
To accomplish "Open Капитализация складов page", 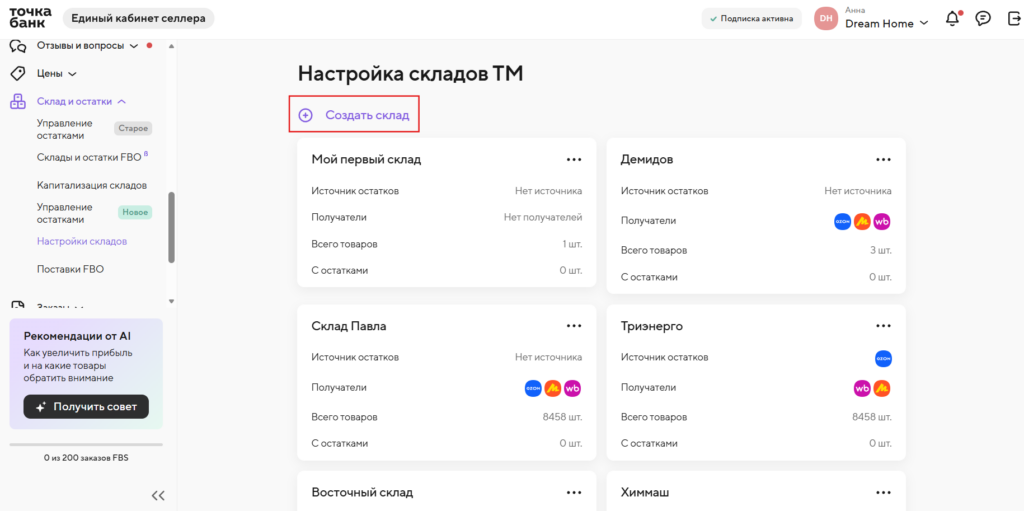I will pyautogui.click(x=92, y=186).
